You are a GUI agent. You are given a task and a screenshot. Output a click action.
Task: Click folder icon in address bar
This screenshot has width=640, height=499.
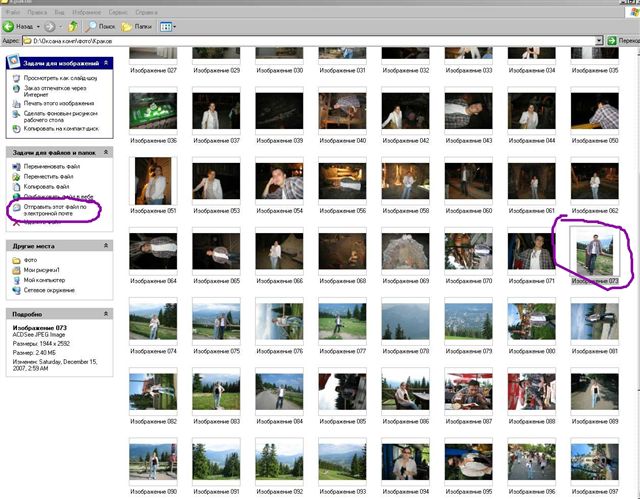pyautogui.click(x=27, y=41)
